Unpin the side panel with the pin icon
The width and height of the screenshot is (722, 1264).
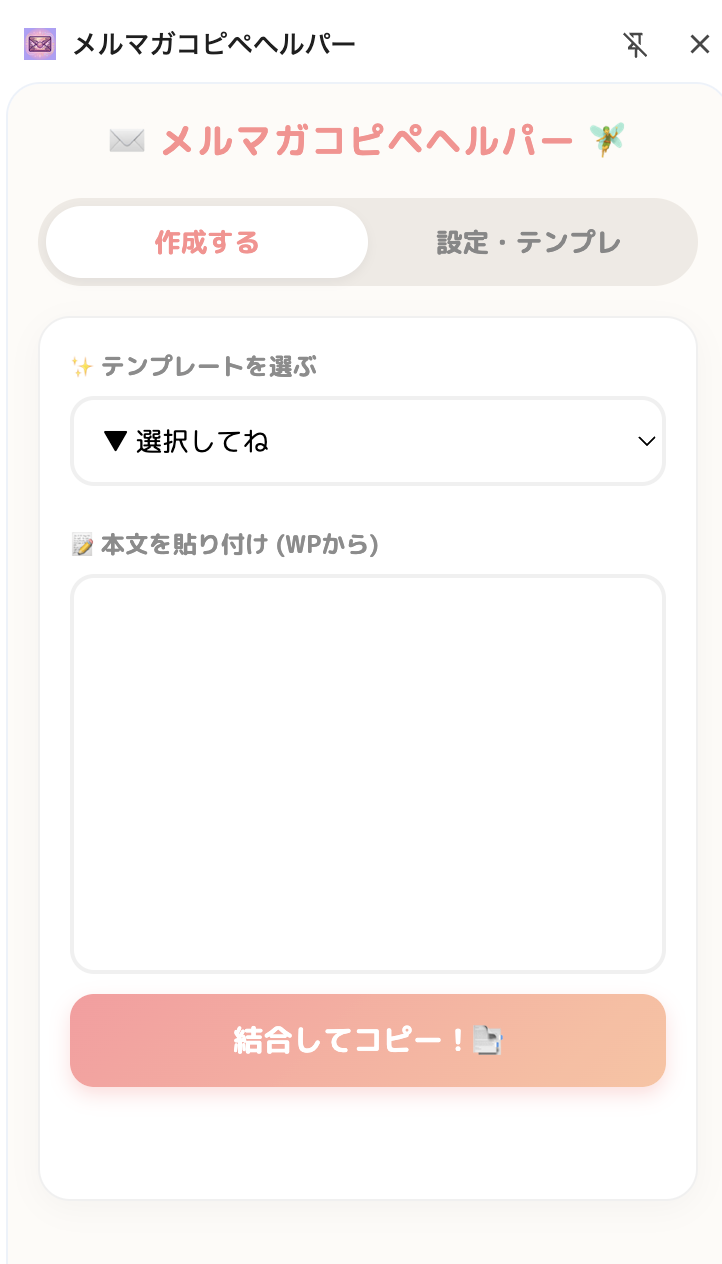point(635,44)
